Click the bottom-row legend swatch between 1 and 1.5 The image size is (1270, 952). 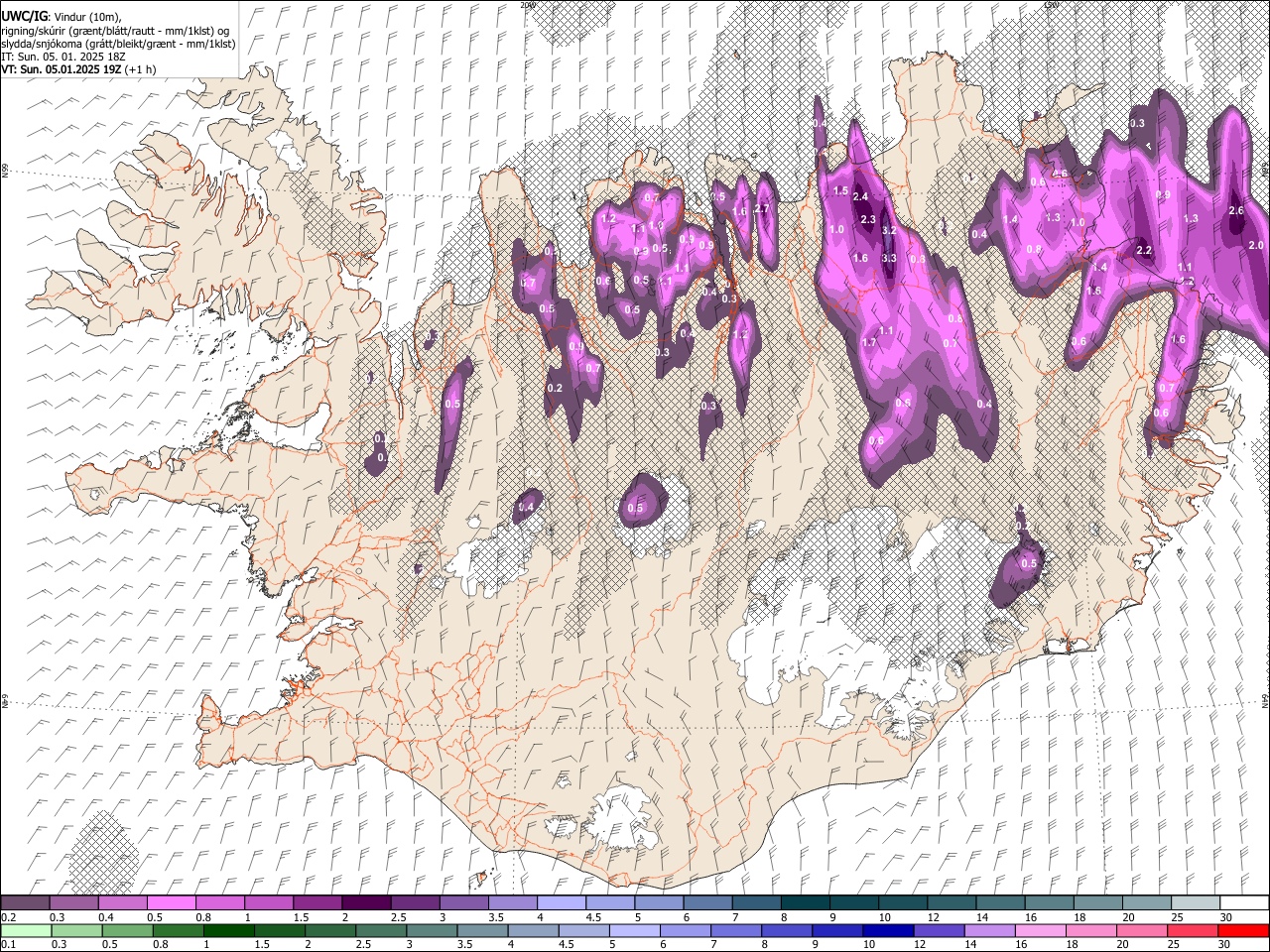pyautogui.click(x=229, y=930)
